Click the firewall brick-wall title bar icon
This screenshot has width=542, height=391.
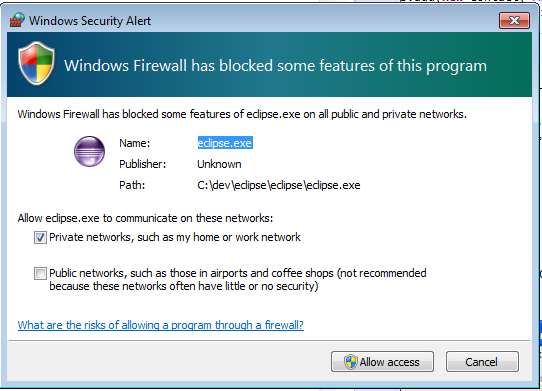click(17, 20)
